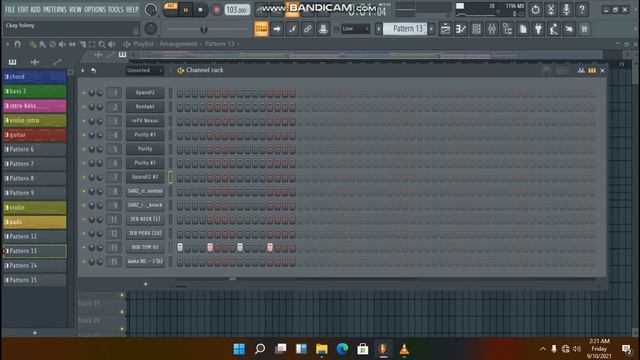The width and height of the screenshot is (640, 360).
Task: Toggle the pattern/song mode switch
Action: (171, 9)
